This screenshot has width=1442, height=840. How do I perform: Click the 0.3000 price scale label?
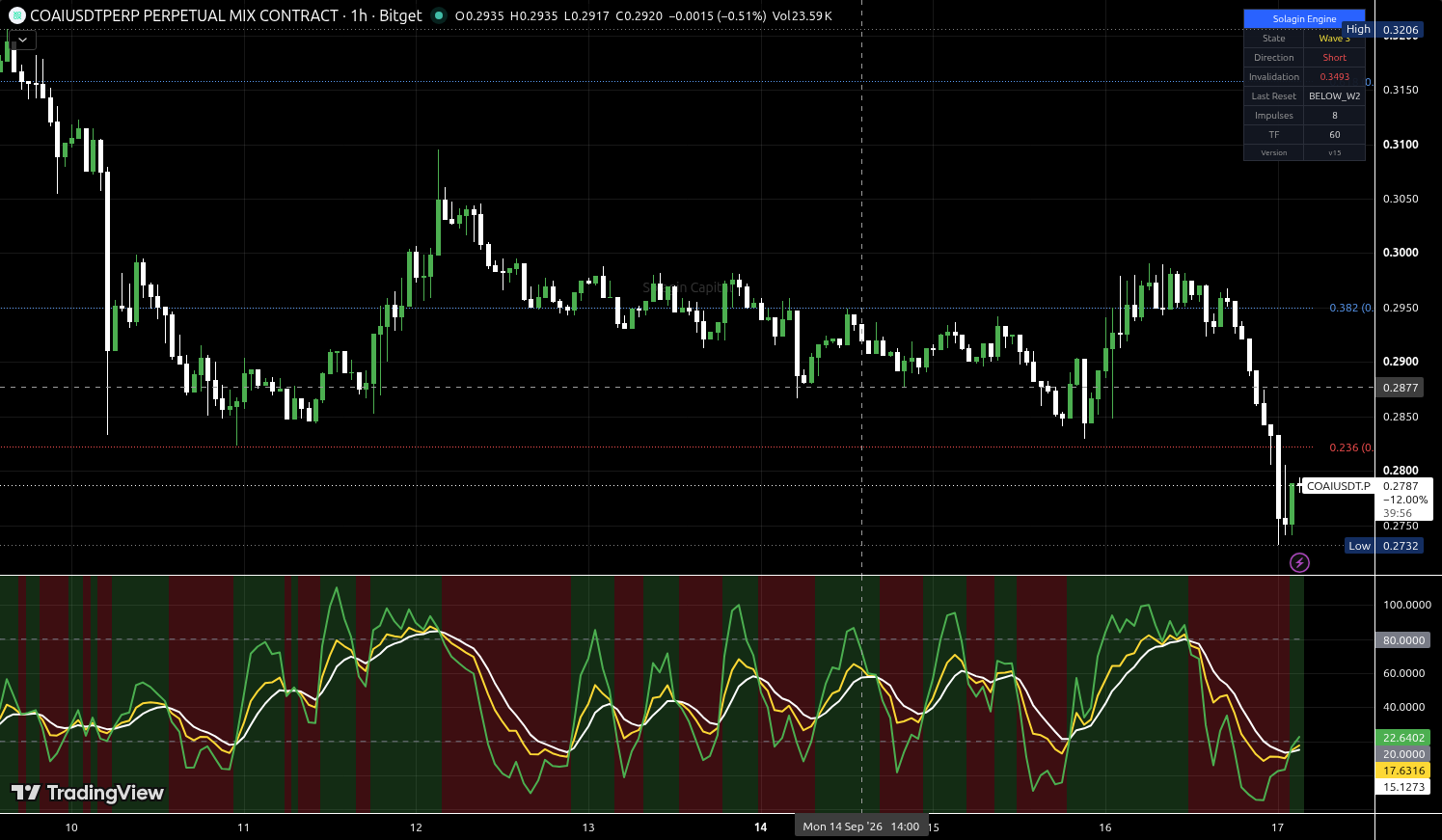[x=1401, y=253]
